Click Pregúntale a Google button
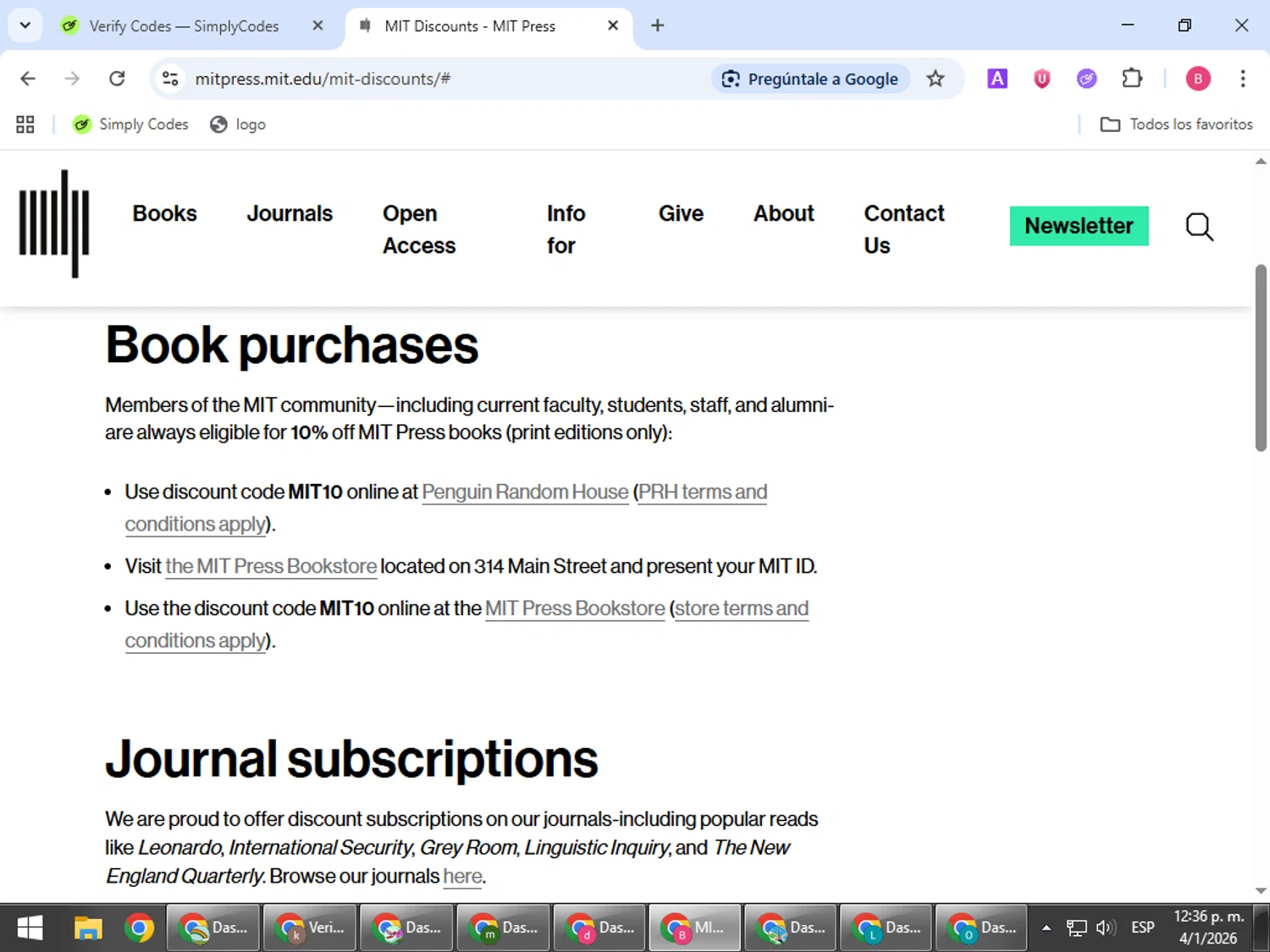 [810, 79]
